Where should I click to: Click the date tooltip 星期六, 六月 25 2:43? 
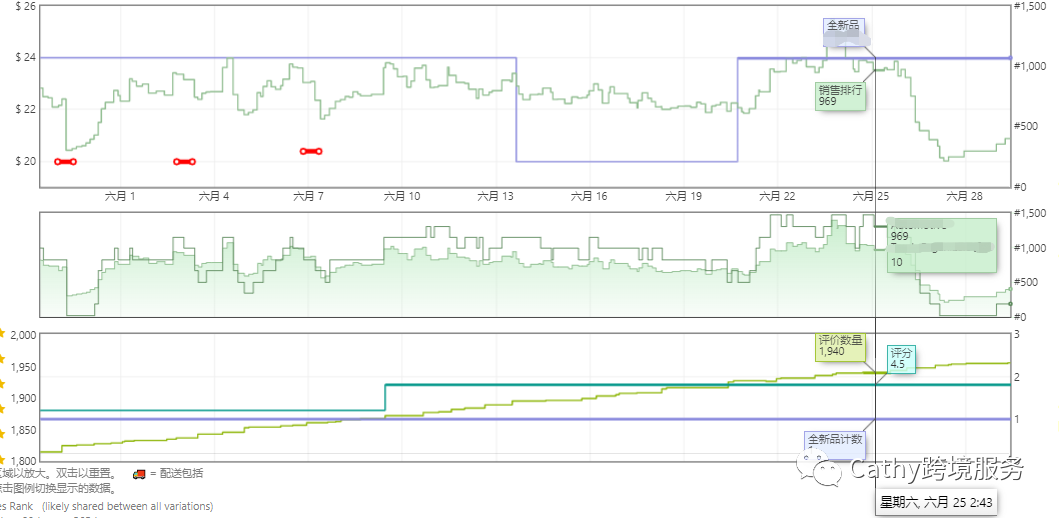point(935,501)
